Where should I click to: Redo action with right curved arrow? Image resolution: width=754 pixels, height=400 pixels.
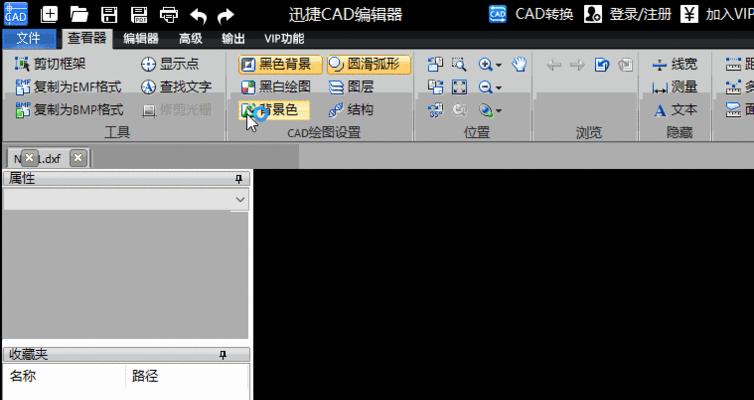tap(225, 16)
